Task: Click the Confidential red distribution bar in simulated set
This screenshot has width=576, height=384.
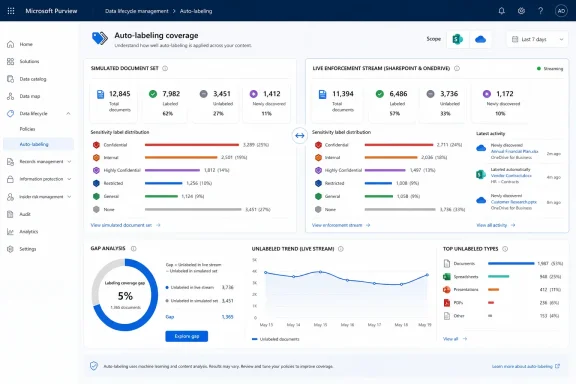Action: pos(192,145)
